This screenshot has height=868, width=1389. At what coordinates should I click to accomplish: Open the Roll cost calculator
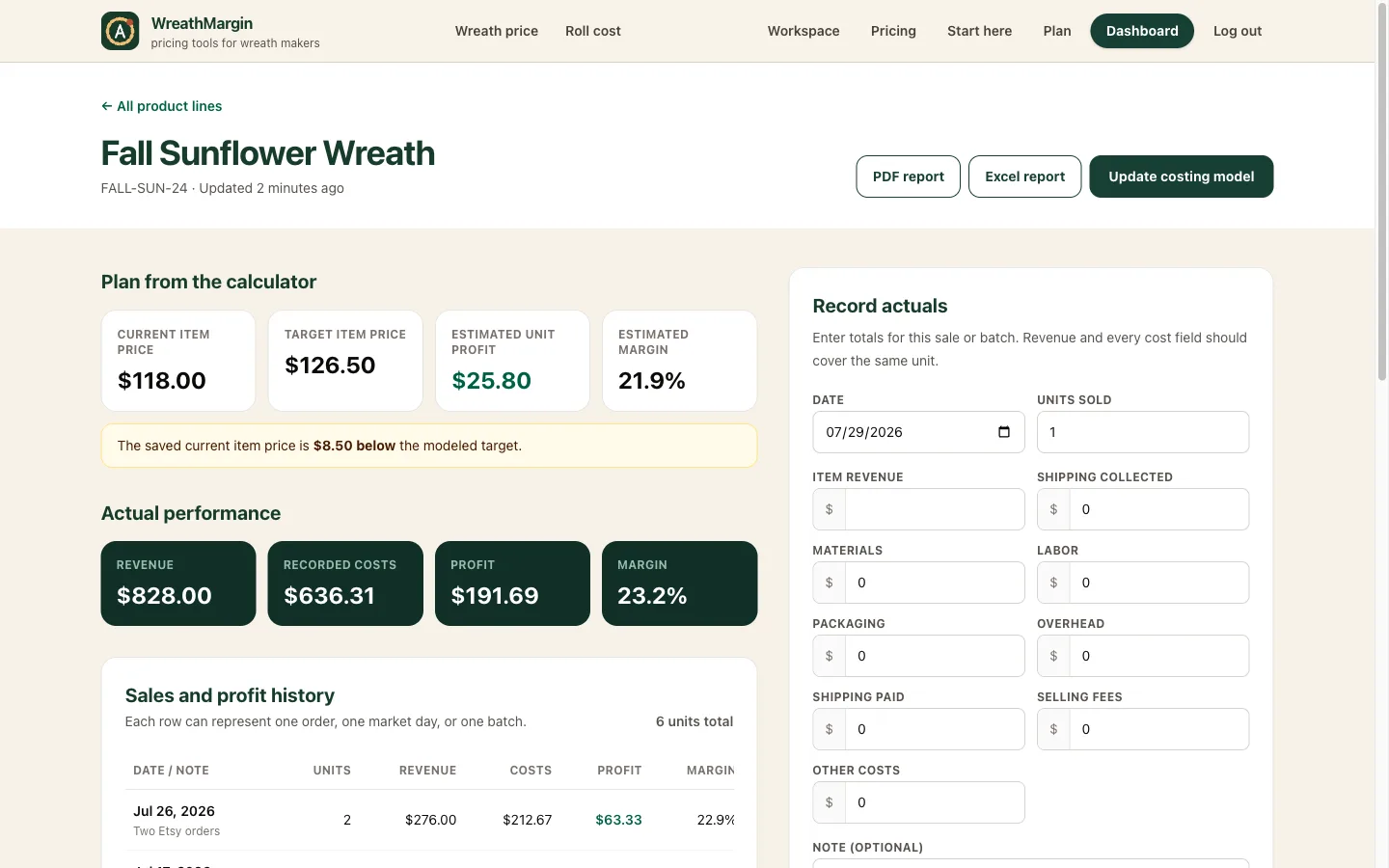pyautogui.click(x=593, y=31)
